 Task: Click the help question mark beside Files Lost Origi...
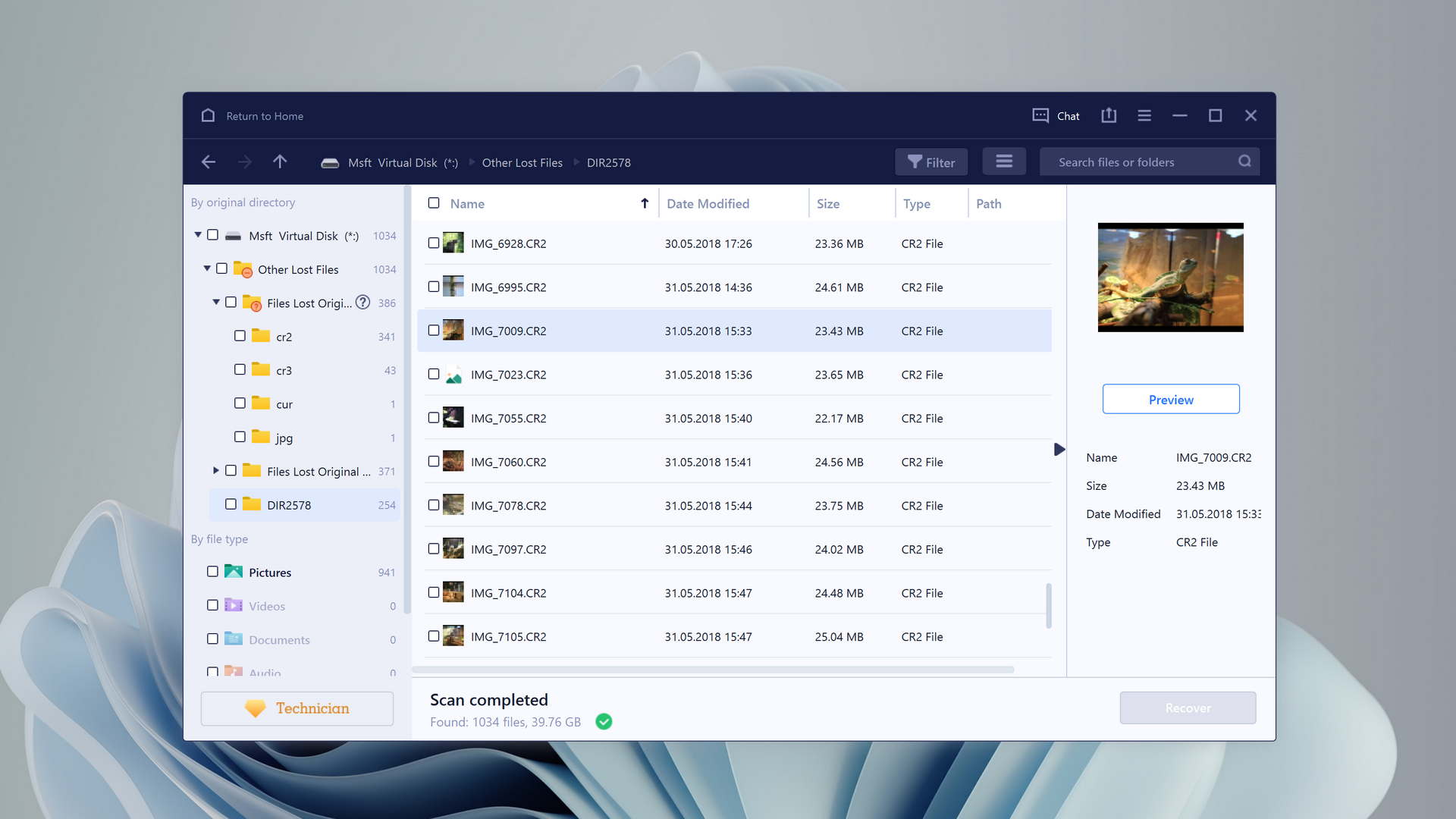363,302
